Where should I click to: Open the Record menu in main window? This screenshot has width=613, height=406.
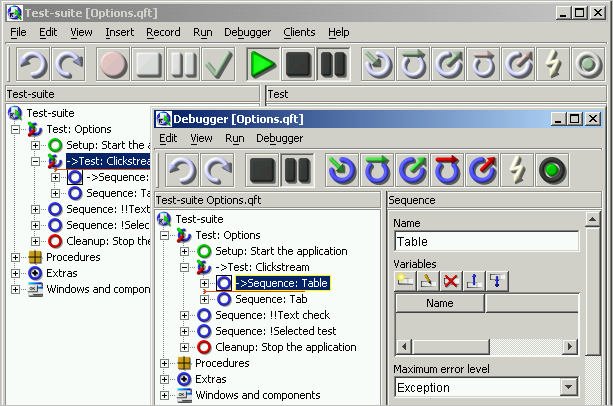click(x=163, y=32)
